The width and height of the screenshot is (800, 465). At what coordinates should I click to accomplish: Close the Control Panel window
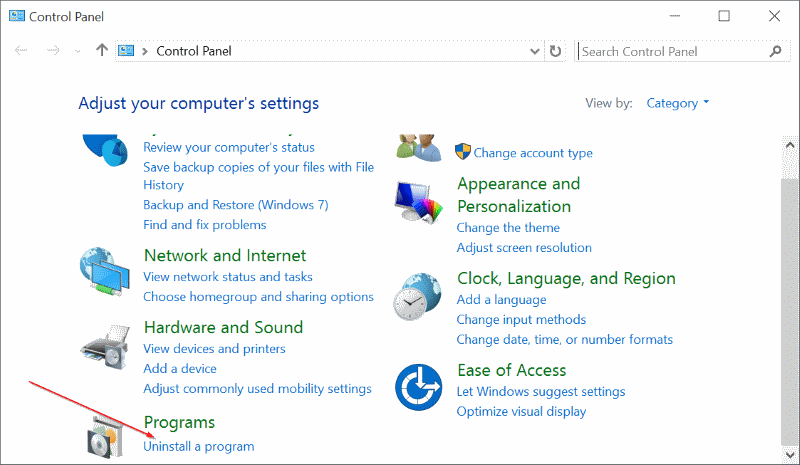click(774, 16)
